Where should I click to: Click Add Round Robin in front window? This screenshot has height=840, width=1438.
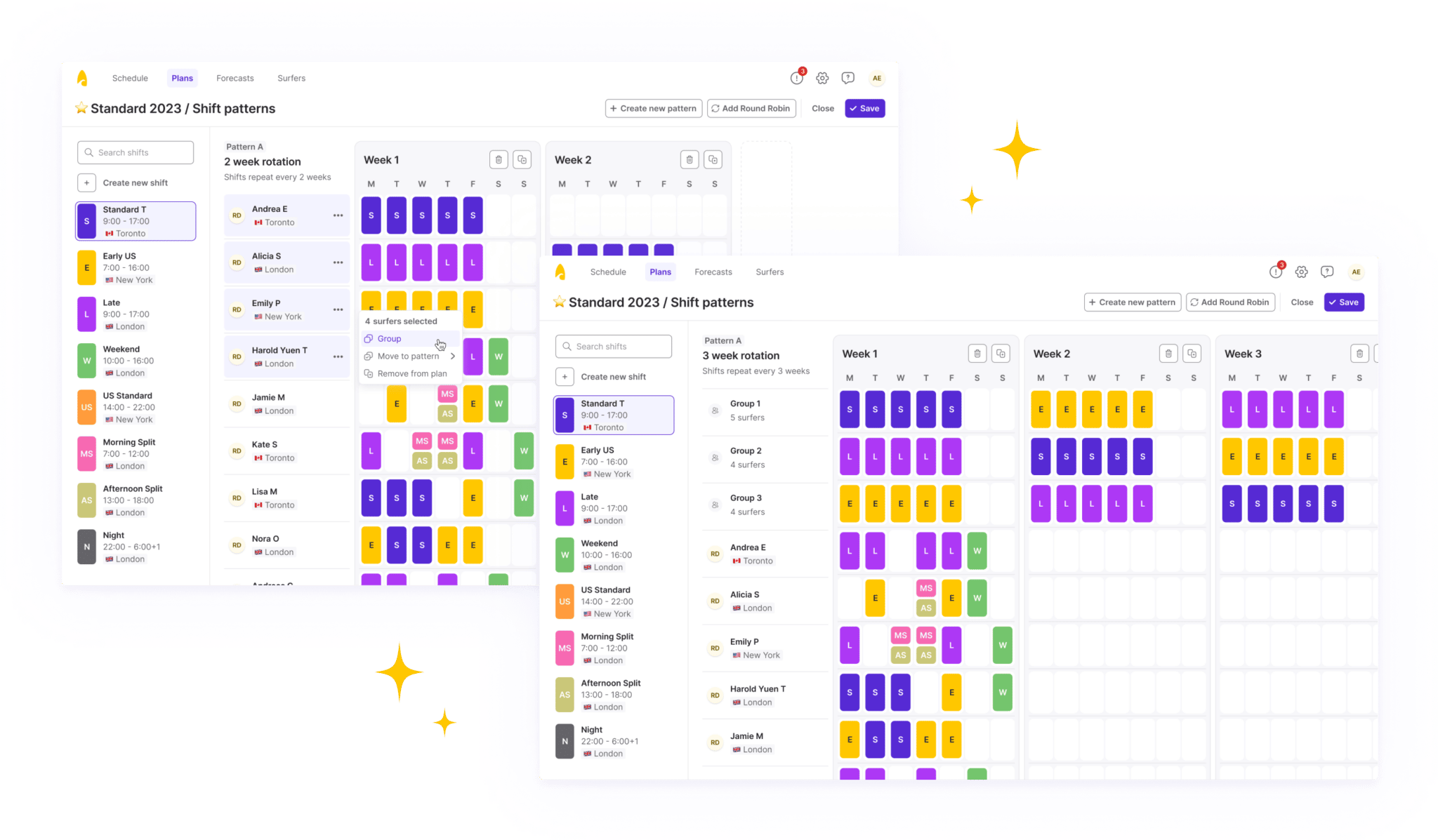(x=1230, y=302)
